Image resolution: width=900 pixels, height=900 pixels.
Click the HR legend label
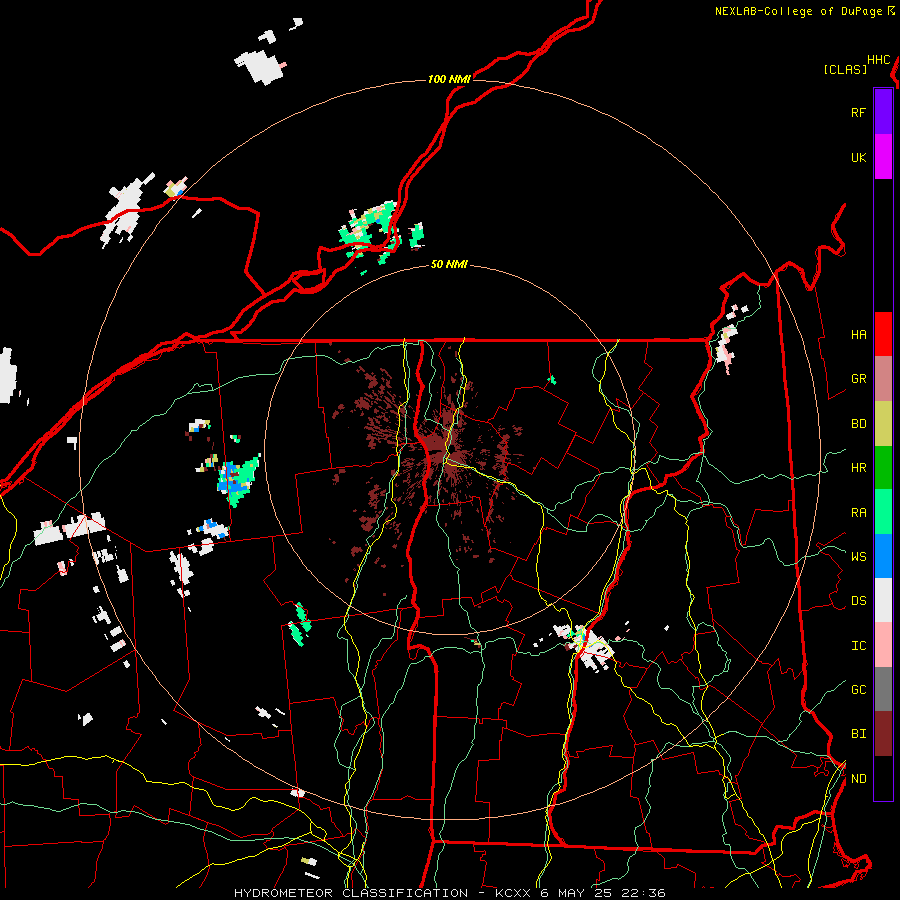(858, 468)
